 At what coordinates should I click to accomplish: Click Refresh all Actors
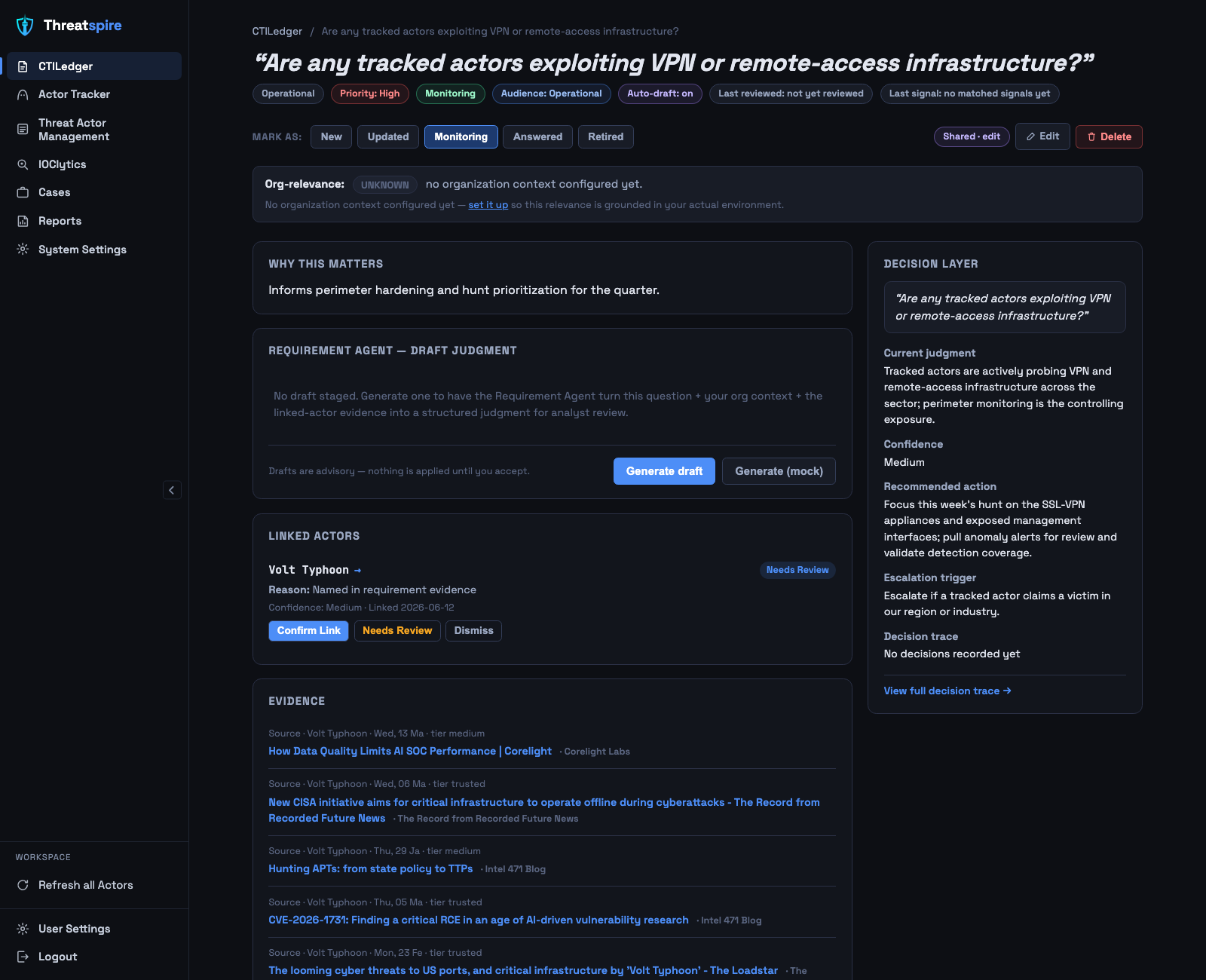point(94,885)
